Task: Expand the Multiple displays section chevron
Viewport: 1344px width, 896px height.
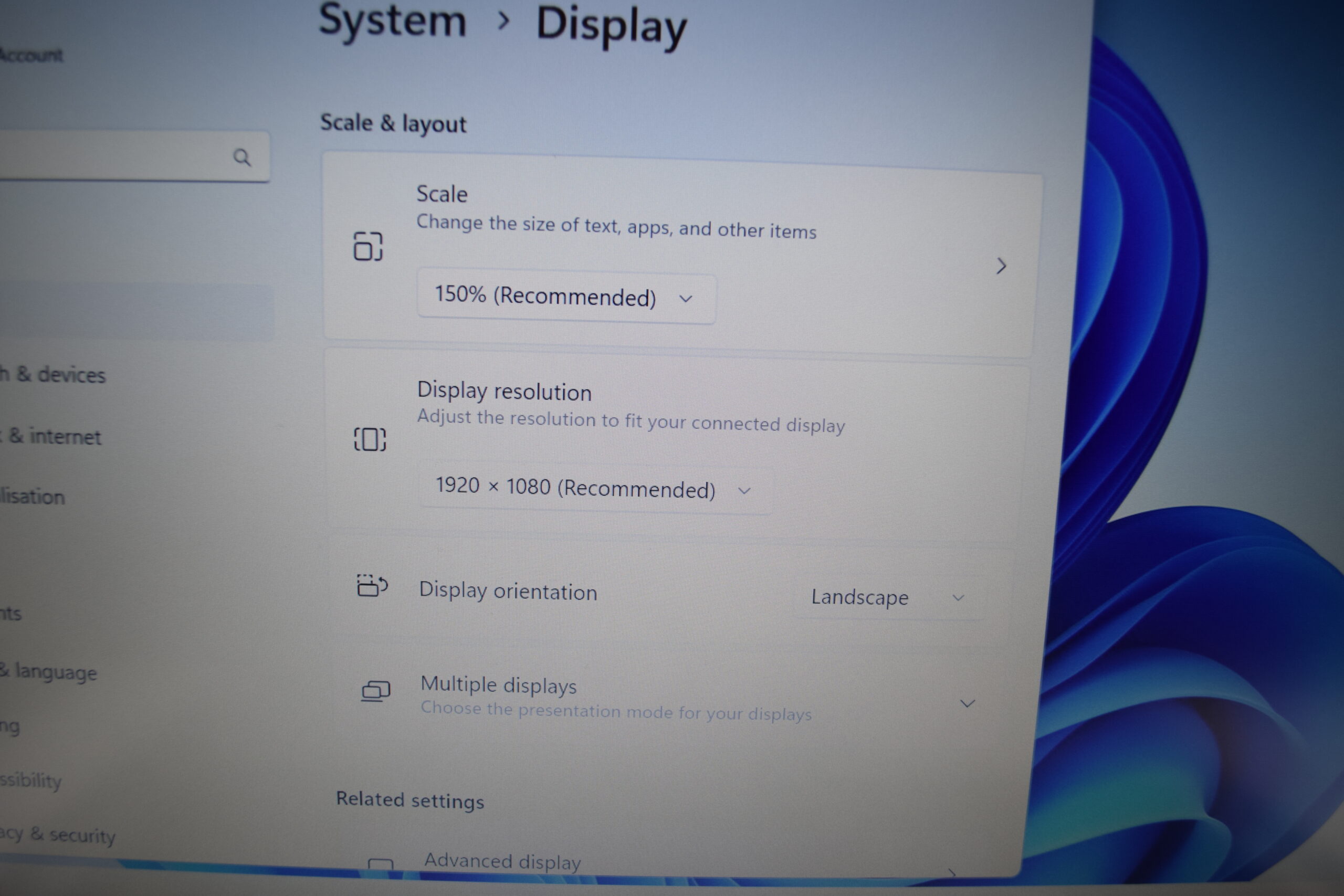Action: point(967,703)
